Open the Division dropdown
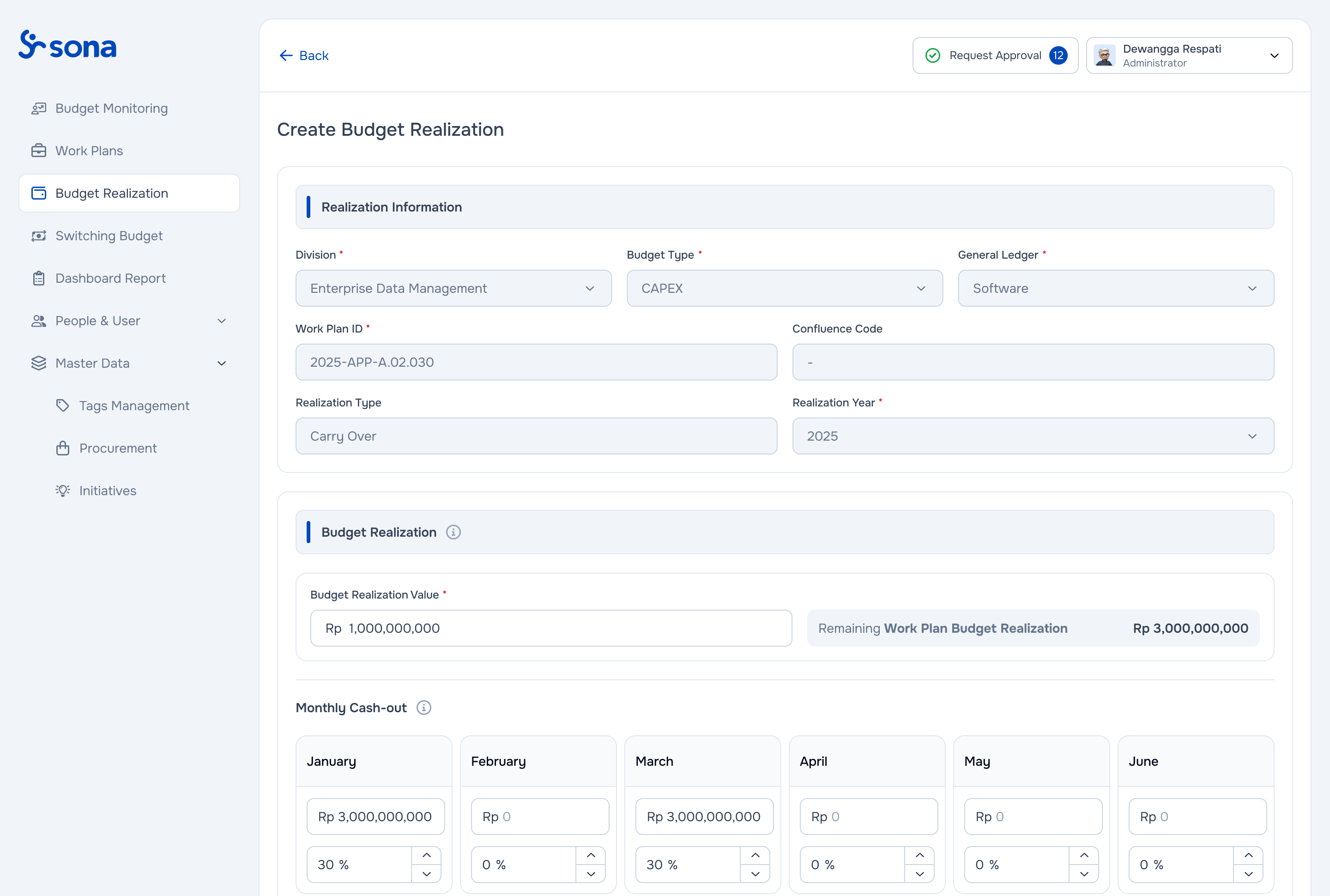1330x896 pixels. (x=453, y=289)
